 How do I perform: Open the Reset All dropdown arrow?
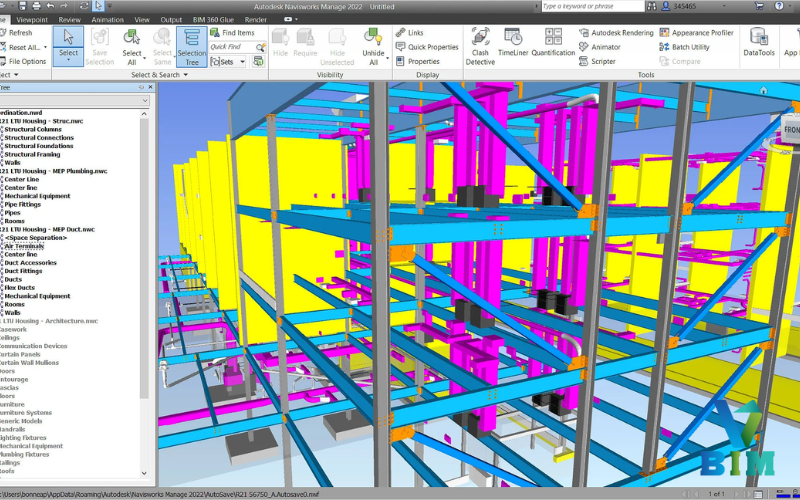tap(45, 47)
